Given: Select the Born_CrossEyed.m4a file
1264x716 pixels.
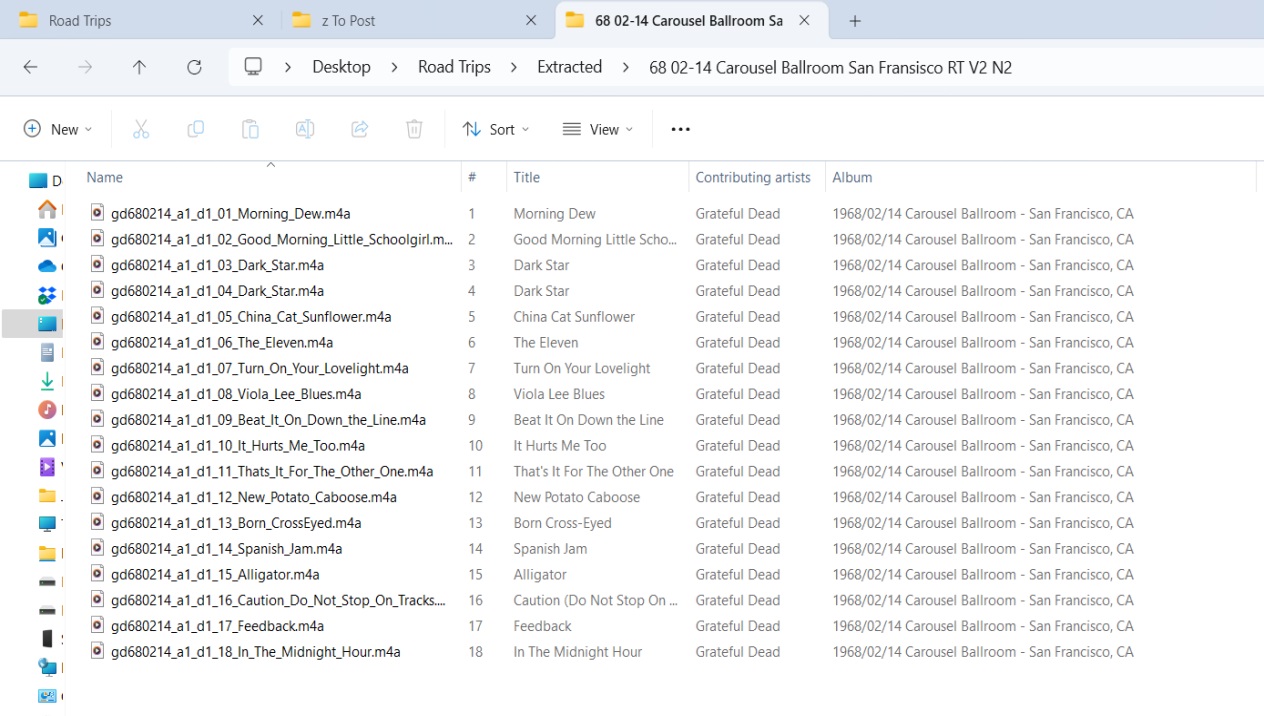Looking at the screenshot, I should tap(236, 523).
